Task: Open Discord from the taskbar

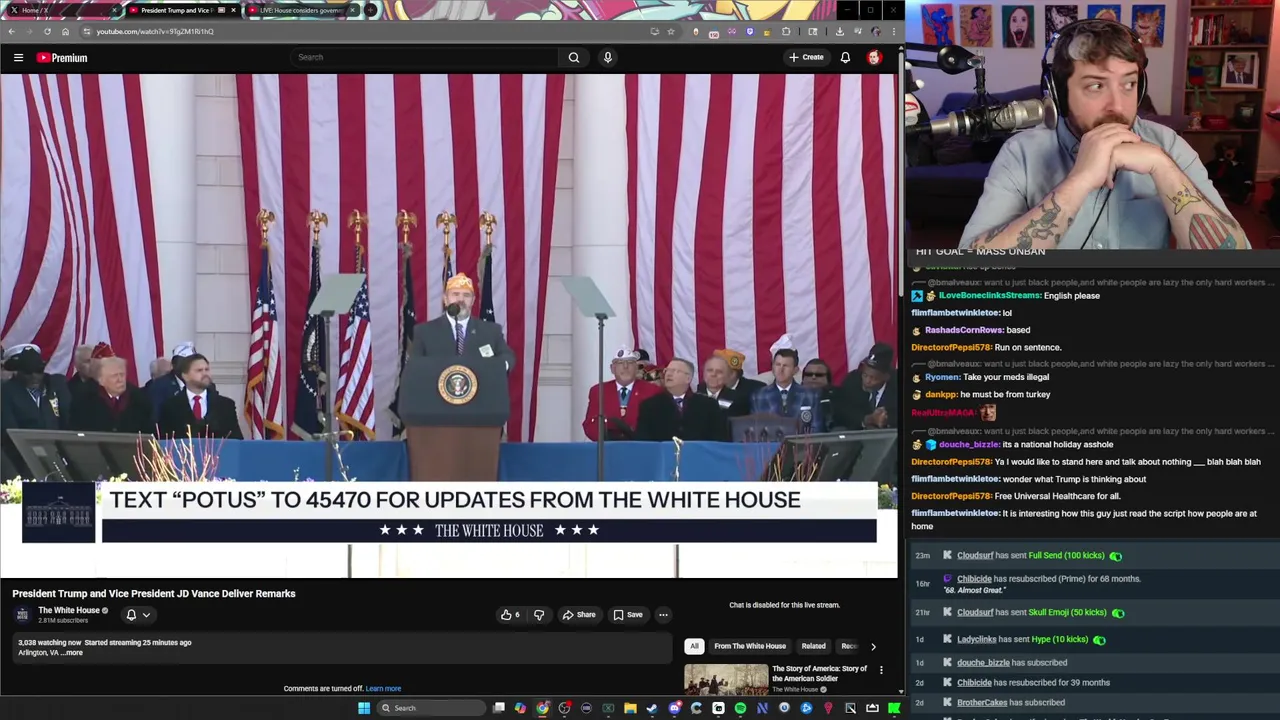Action: pos(674,708)
